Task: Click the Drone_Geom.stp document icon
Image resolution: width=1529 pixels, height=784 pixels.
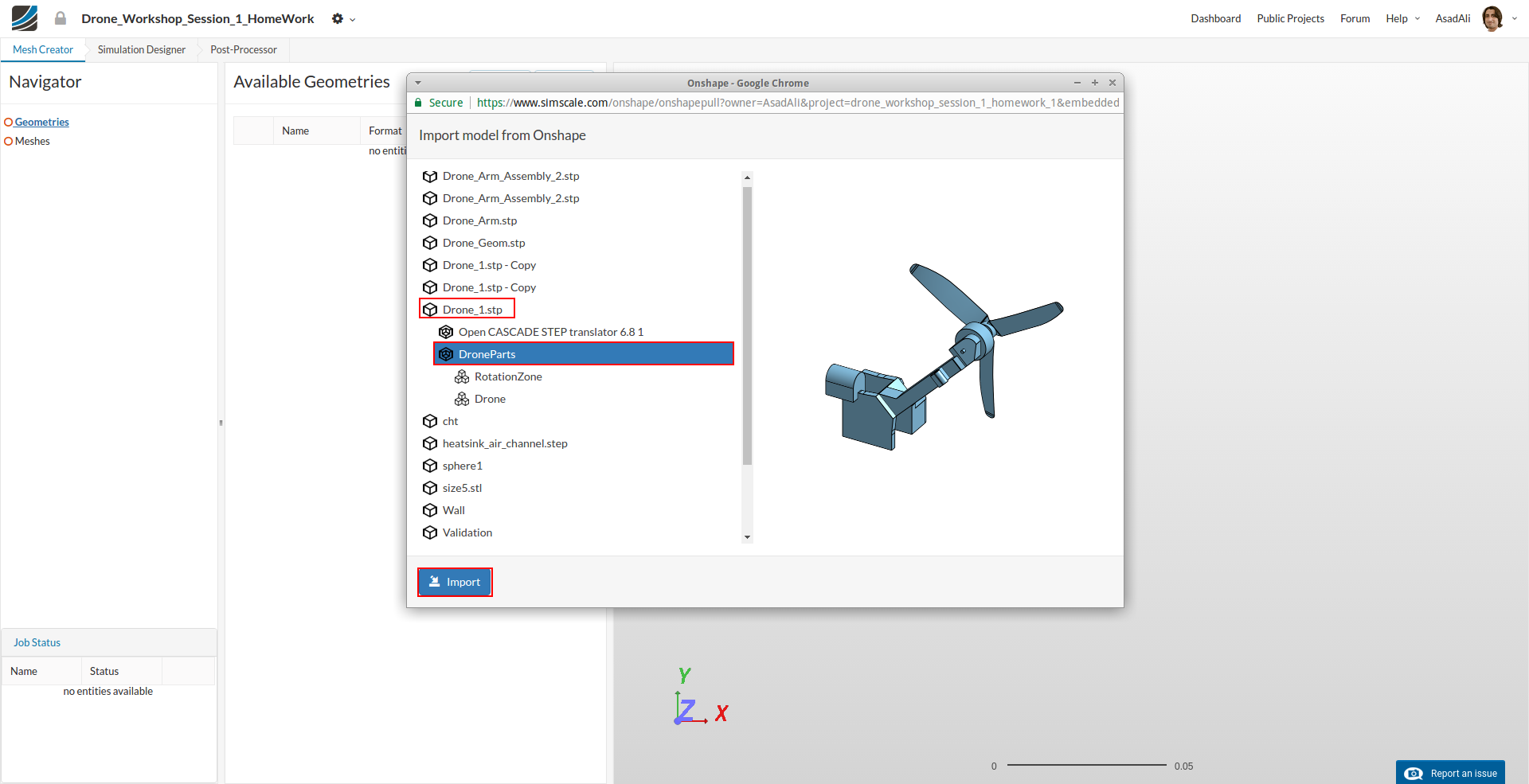Action: click(x=430, y=243)
